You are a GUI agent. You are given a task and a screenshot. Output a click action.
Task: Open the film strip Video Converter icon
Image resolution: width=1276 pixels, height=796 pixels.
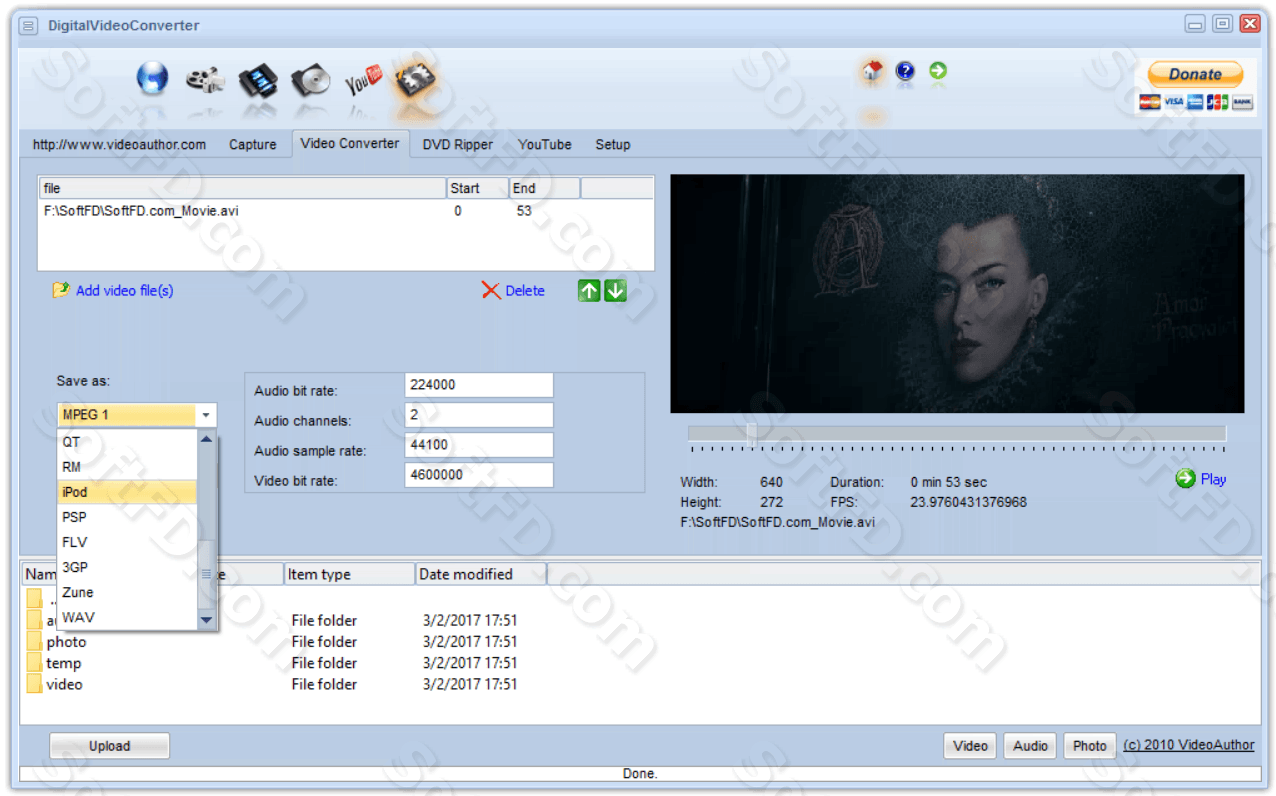click(258, 80)
